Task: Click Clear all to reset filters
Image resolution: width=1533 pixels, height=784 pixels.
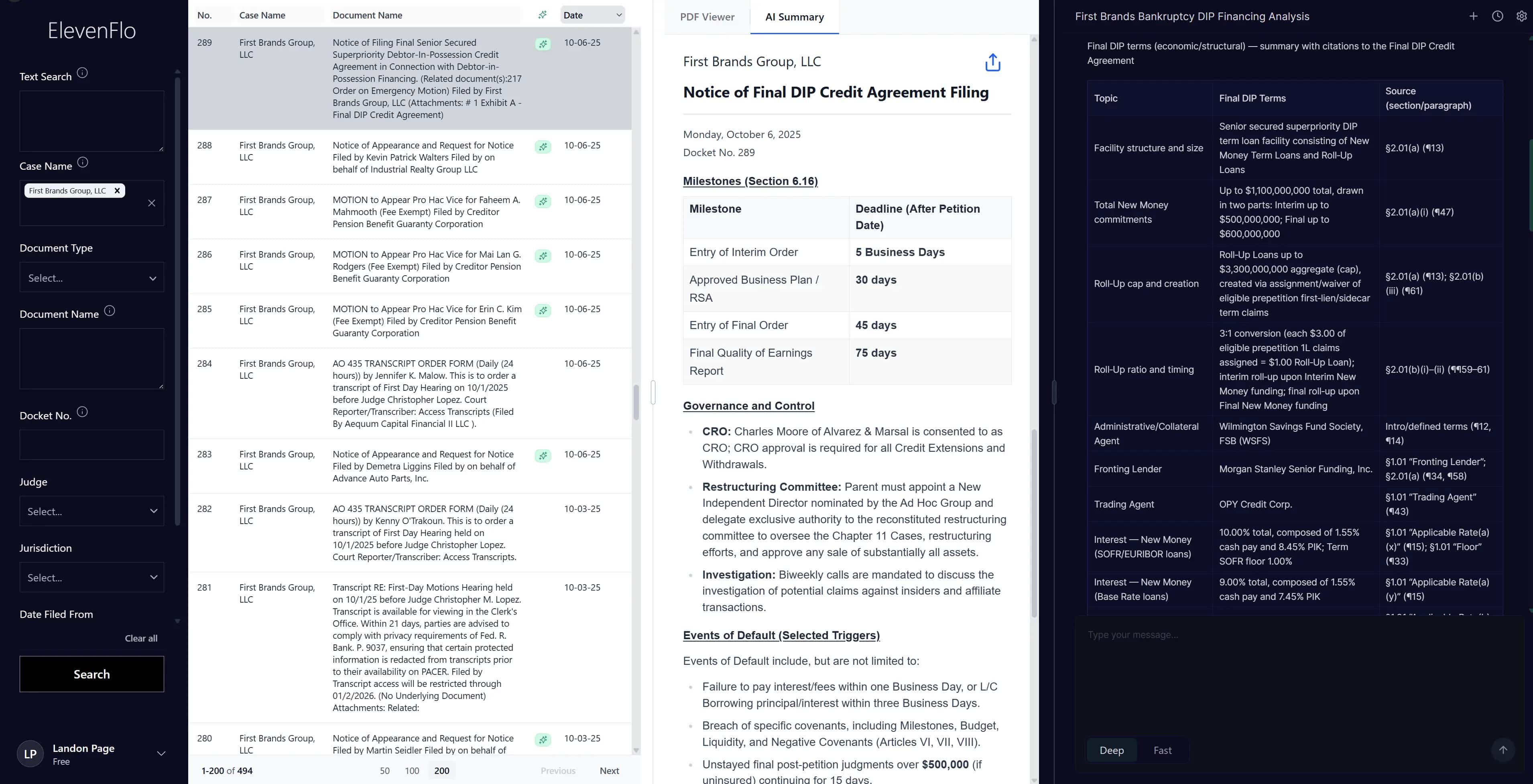Action: (140, 638)
